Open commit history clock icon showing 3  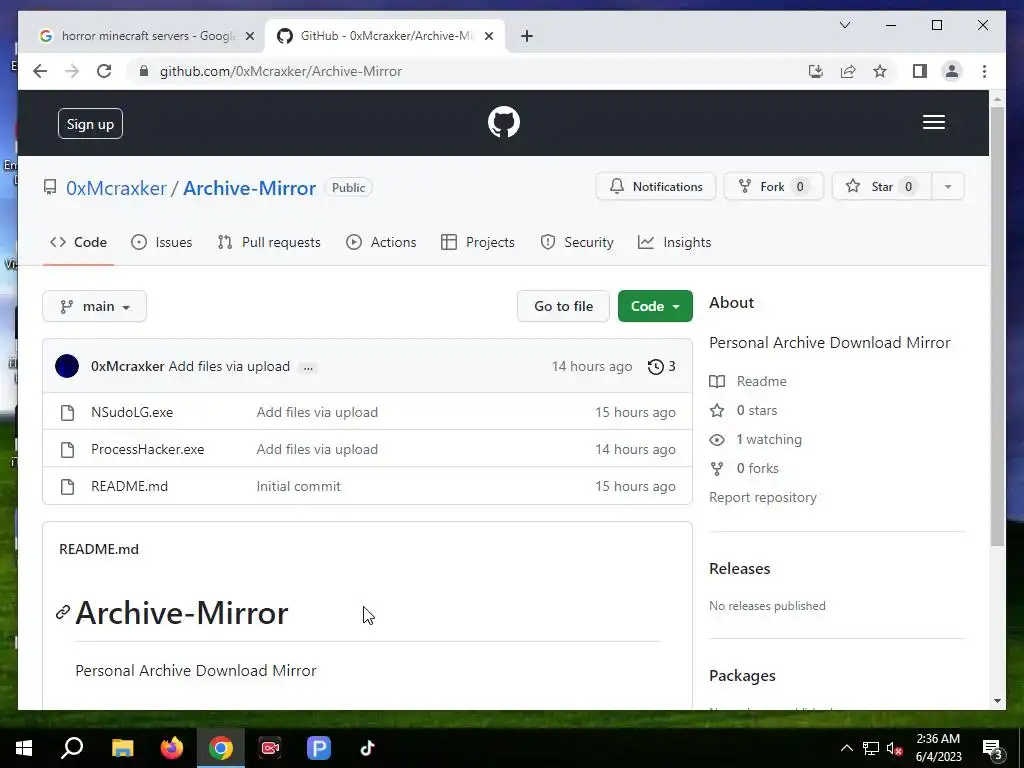pyautogui.click(x=661, y=366)
